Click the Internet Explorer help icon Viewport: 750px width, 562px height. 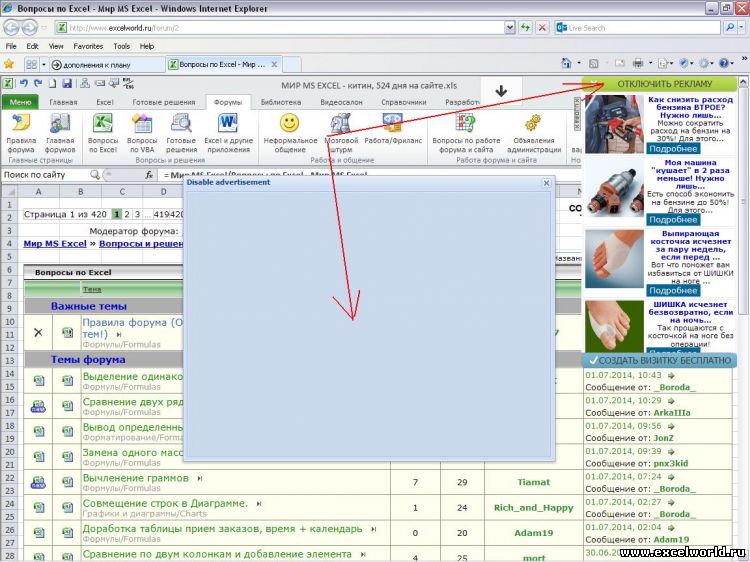[723, 63]
